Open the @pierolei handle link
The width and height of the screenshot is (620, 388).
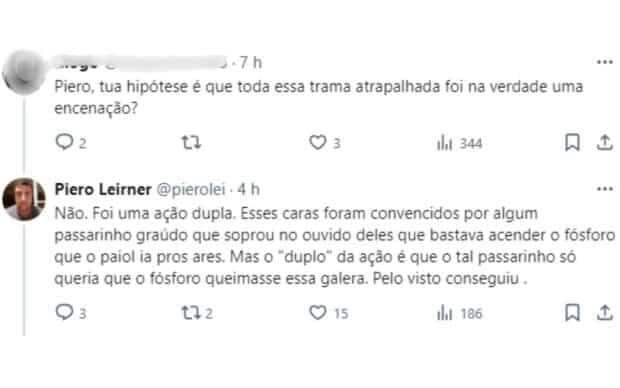click(x=191, y=190)
